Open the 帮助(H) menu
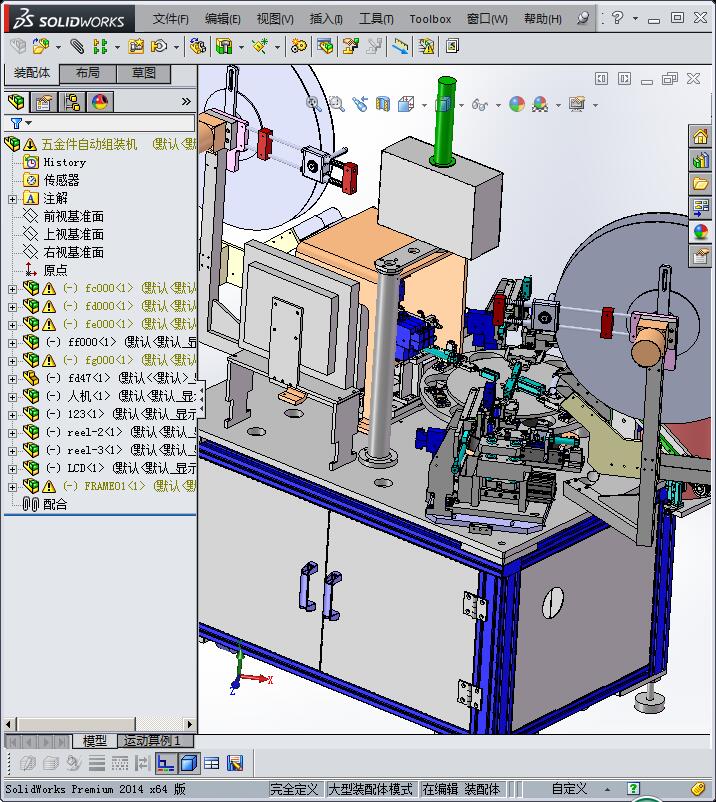Screen dimensions: 716x802 543,19
